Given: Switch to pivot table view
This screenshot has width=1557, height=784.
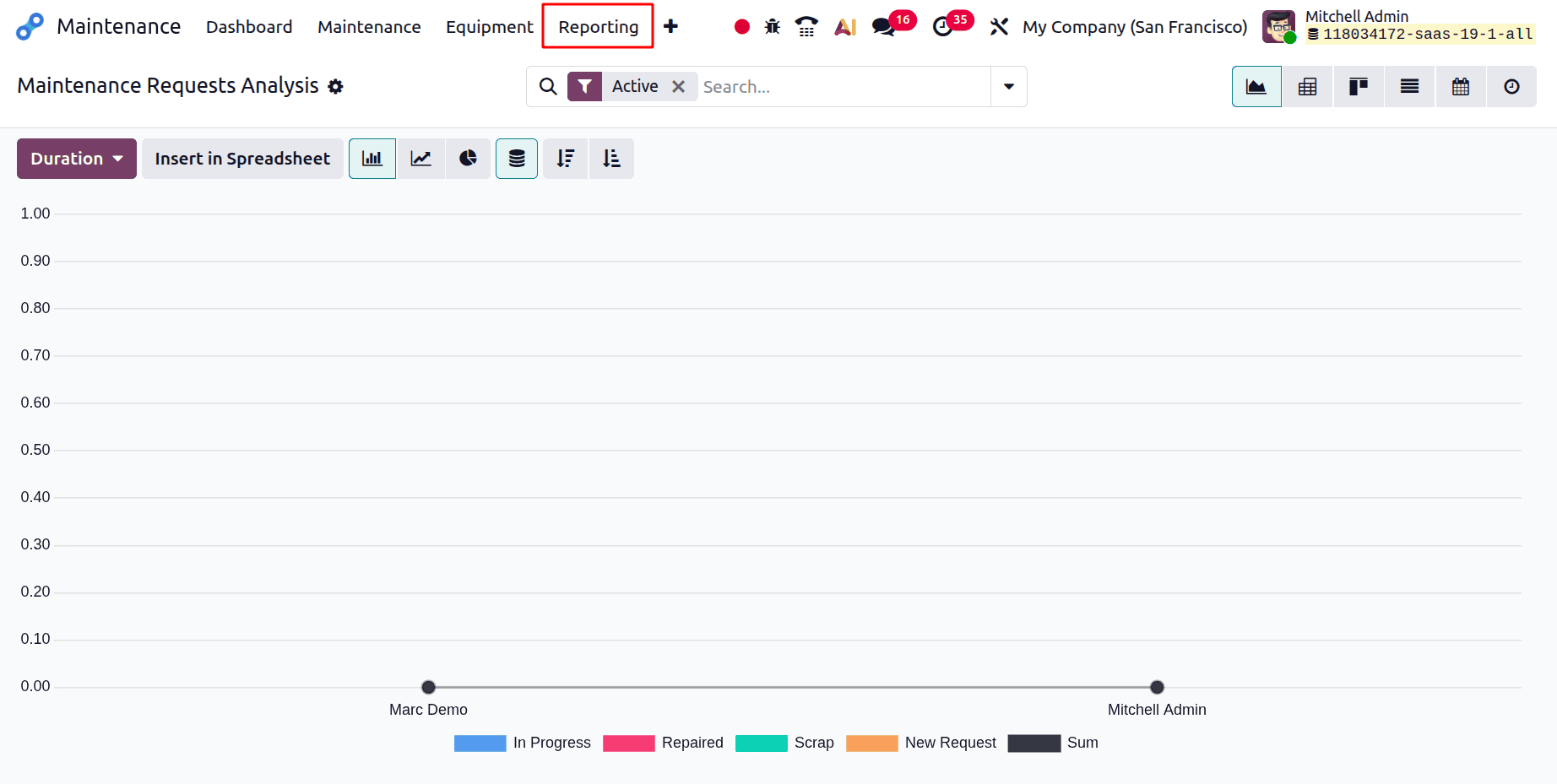Looking at the screenshot, I should (x=1308, y=86).
